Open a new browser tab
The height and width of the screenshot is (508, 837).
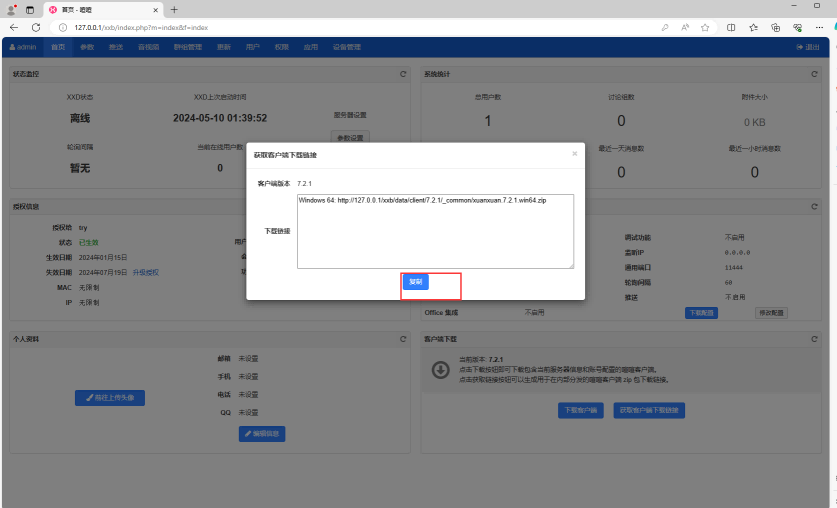coord(174,9)
